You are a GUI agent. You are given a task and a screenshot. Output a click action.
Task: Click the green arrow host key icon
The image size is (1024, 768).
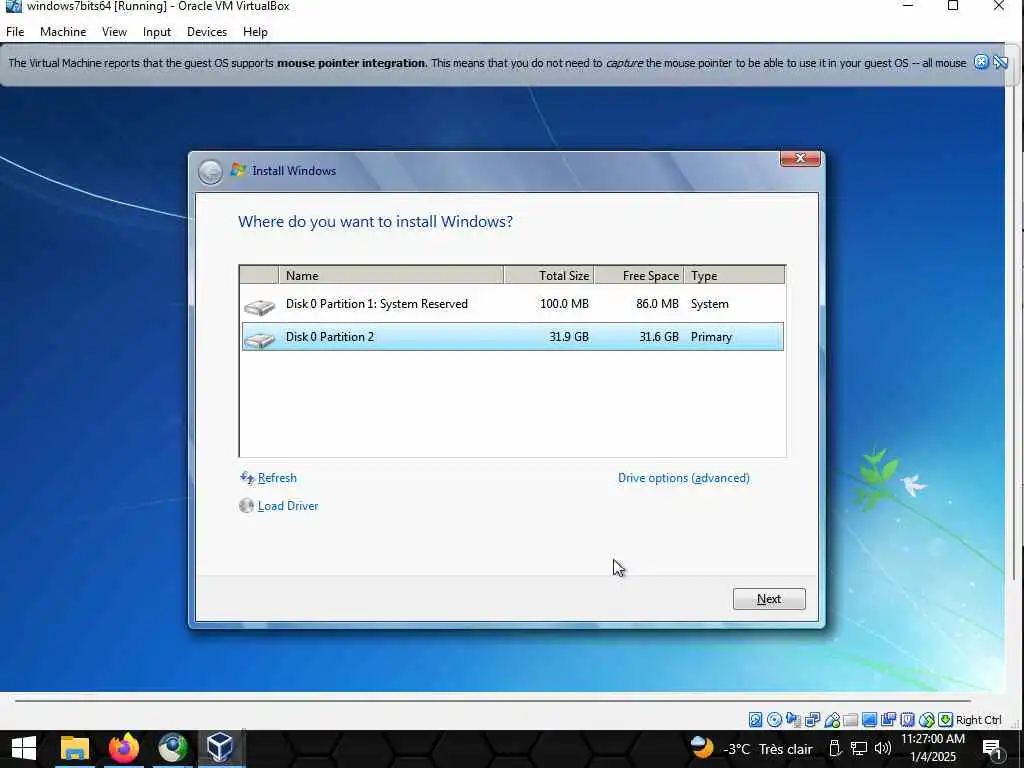[x=946, y=720]
